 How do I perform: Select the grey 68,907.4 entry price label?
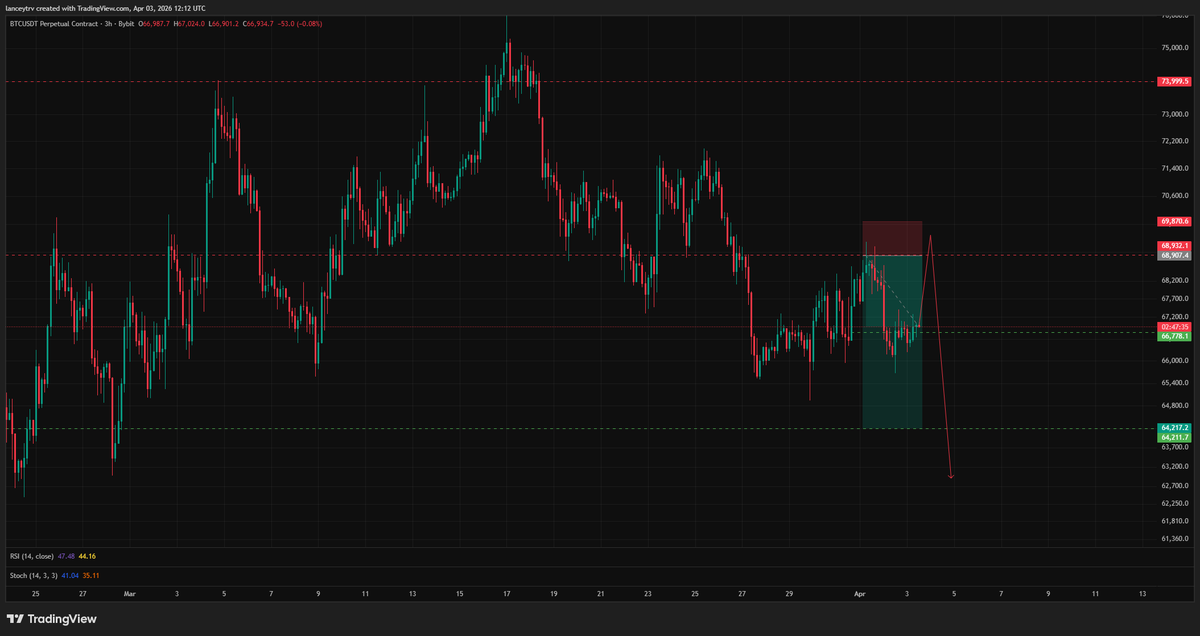click(1174, 255)
